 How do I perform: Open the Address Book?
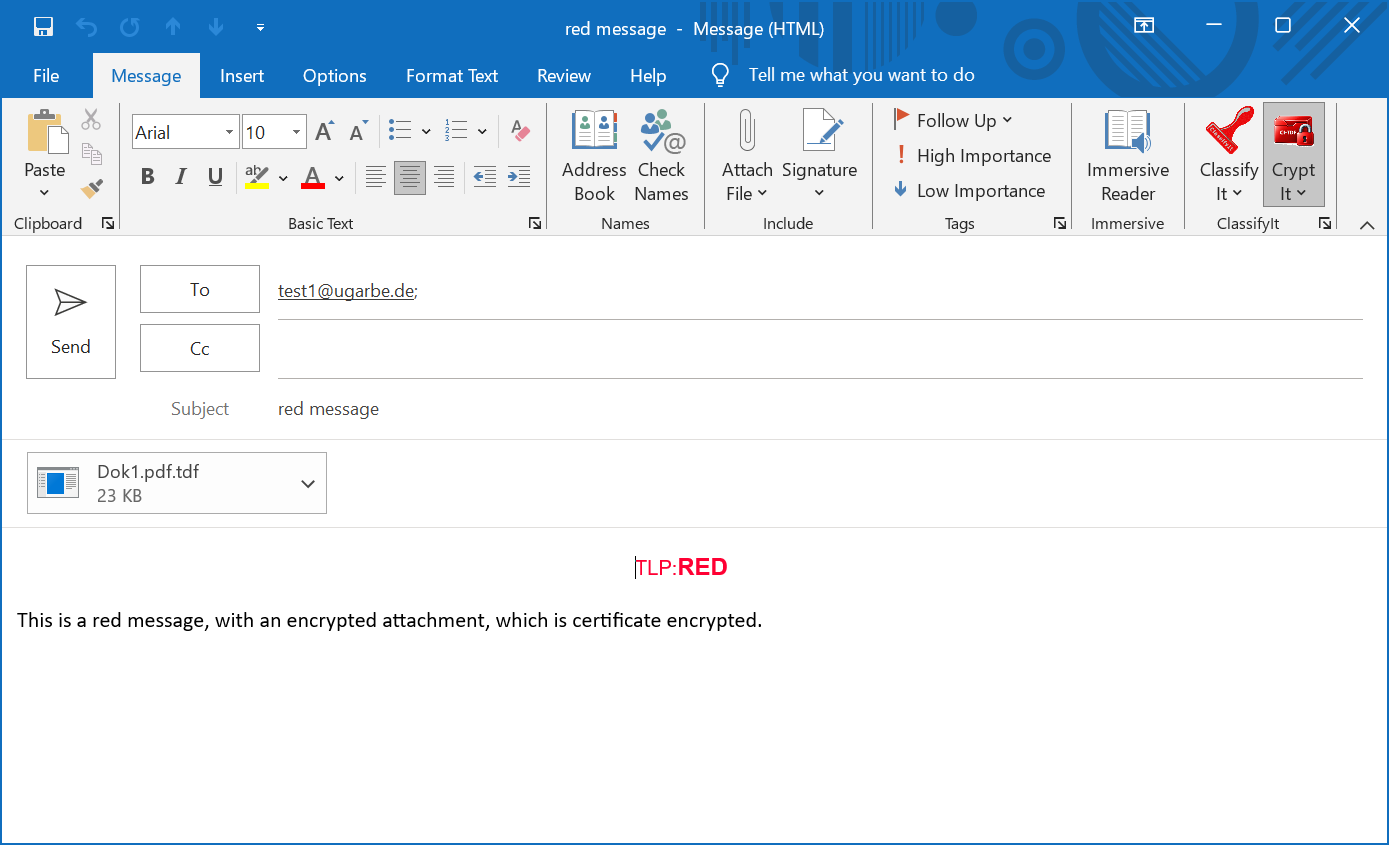click(594, 157)
